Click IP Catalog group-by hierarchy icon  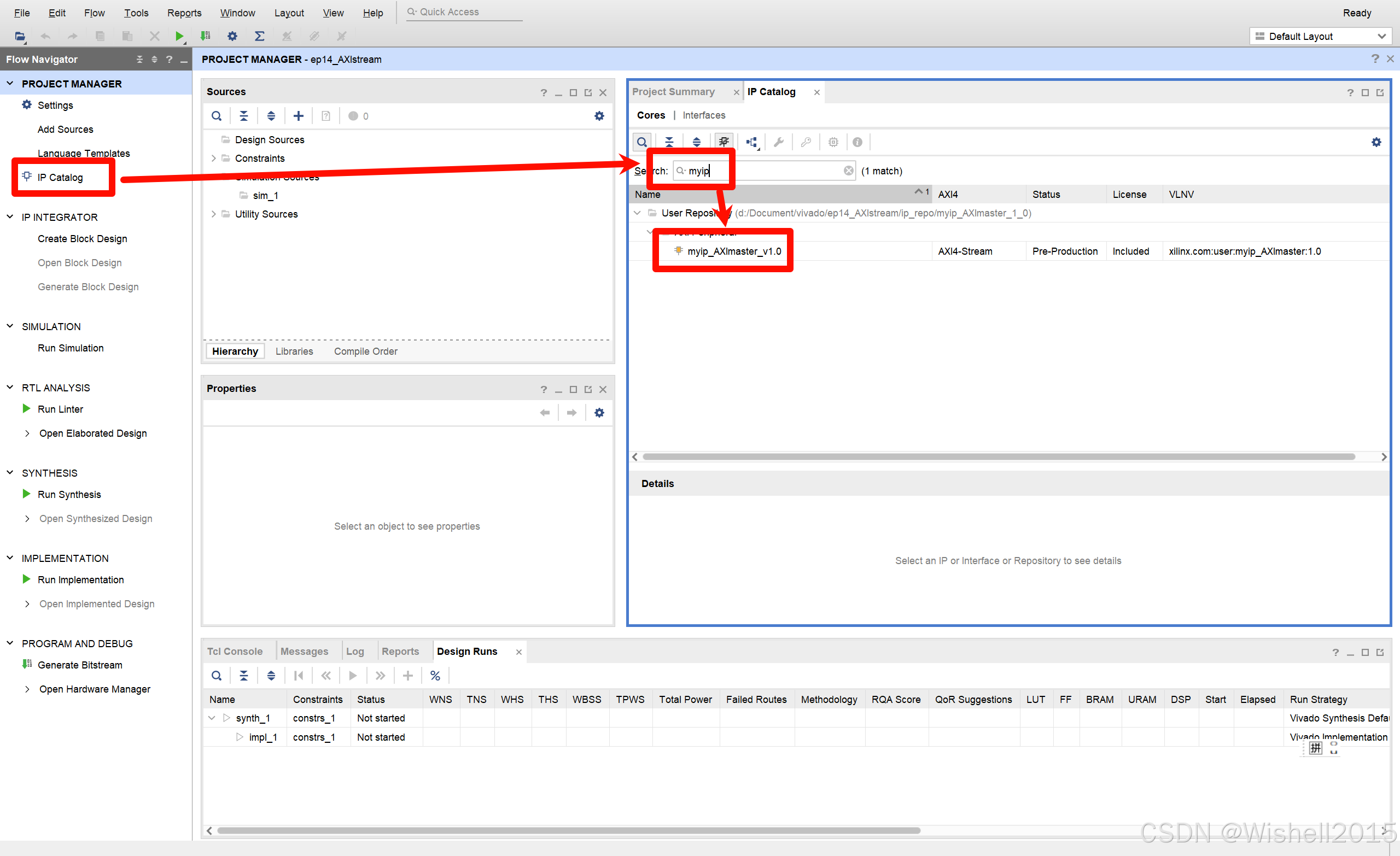[x=752, y=142]
